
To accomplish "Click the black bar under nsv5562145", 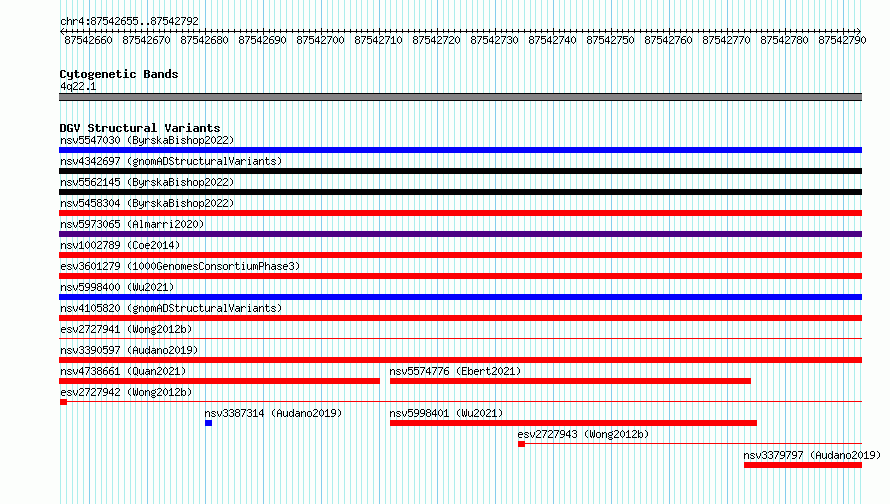I will pyautogui.click(x=460, y=192).
